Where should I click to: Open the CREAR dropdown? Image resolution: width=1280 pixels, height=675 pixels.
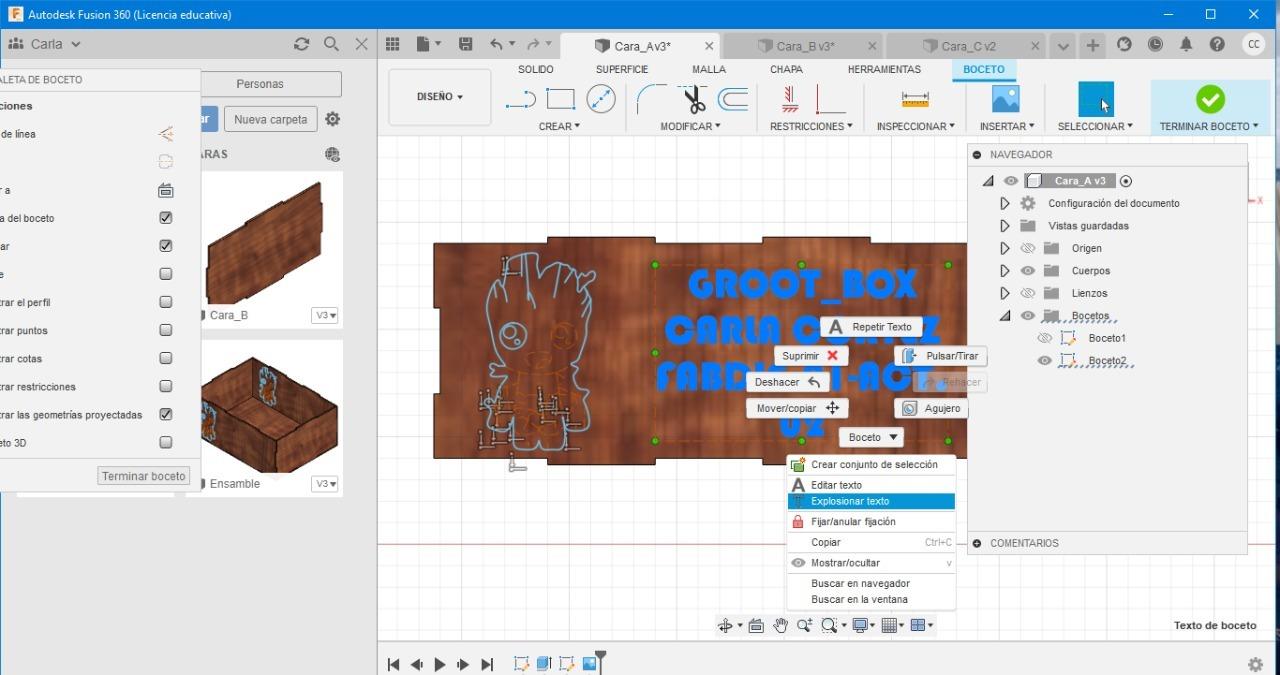point(559,126)
